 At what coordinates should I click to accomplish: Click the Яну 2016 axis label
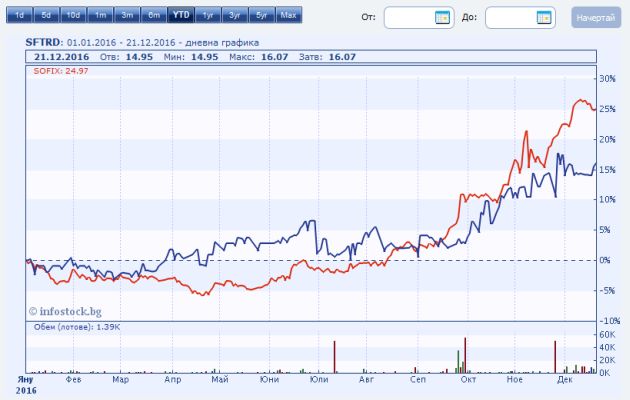coord(26,385)
